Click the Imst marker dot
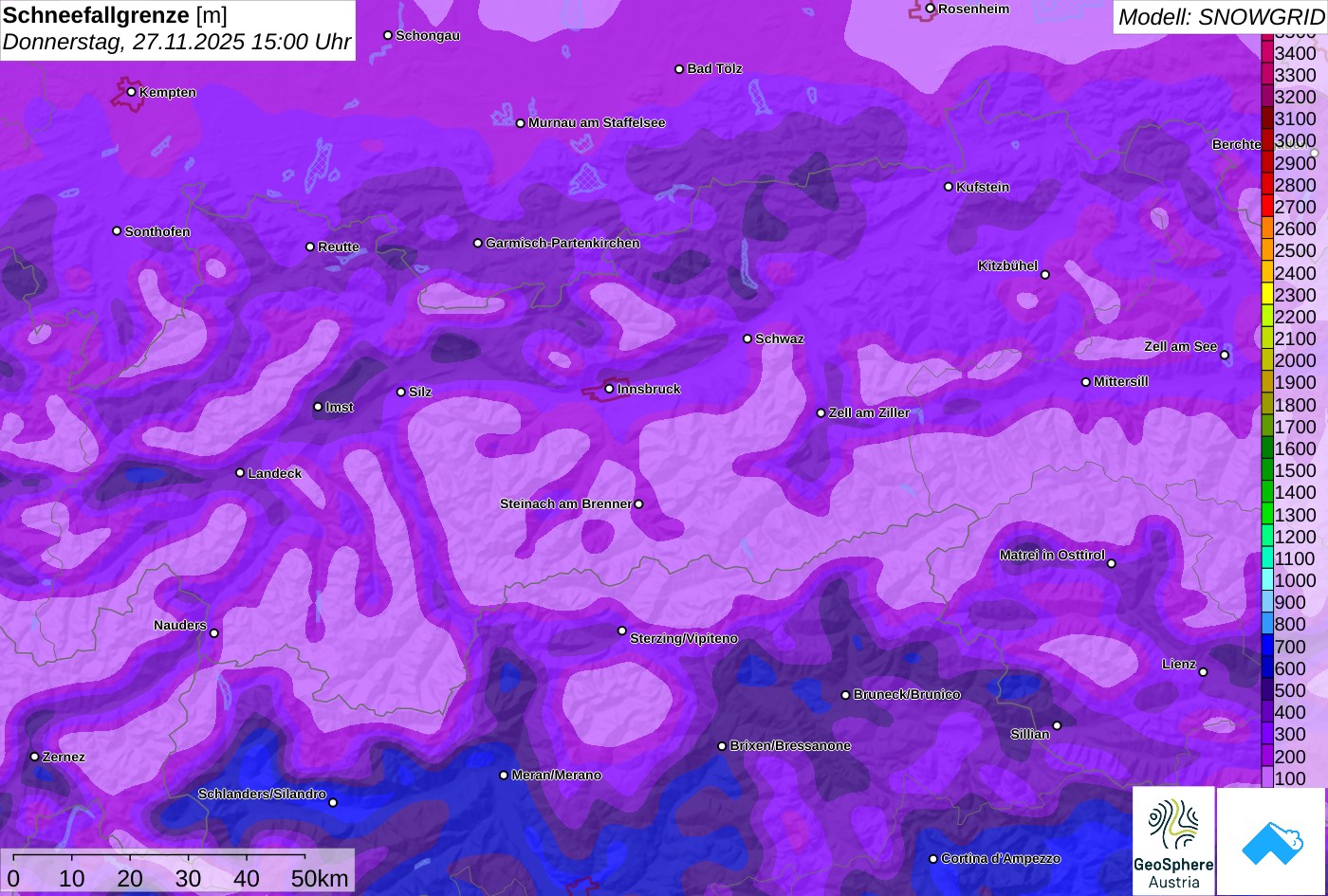This screenshot has height=896, width=1328. 318,407
